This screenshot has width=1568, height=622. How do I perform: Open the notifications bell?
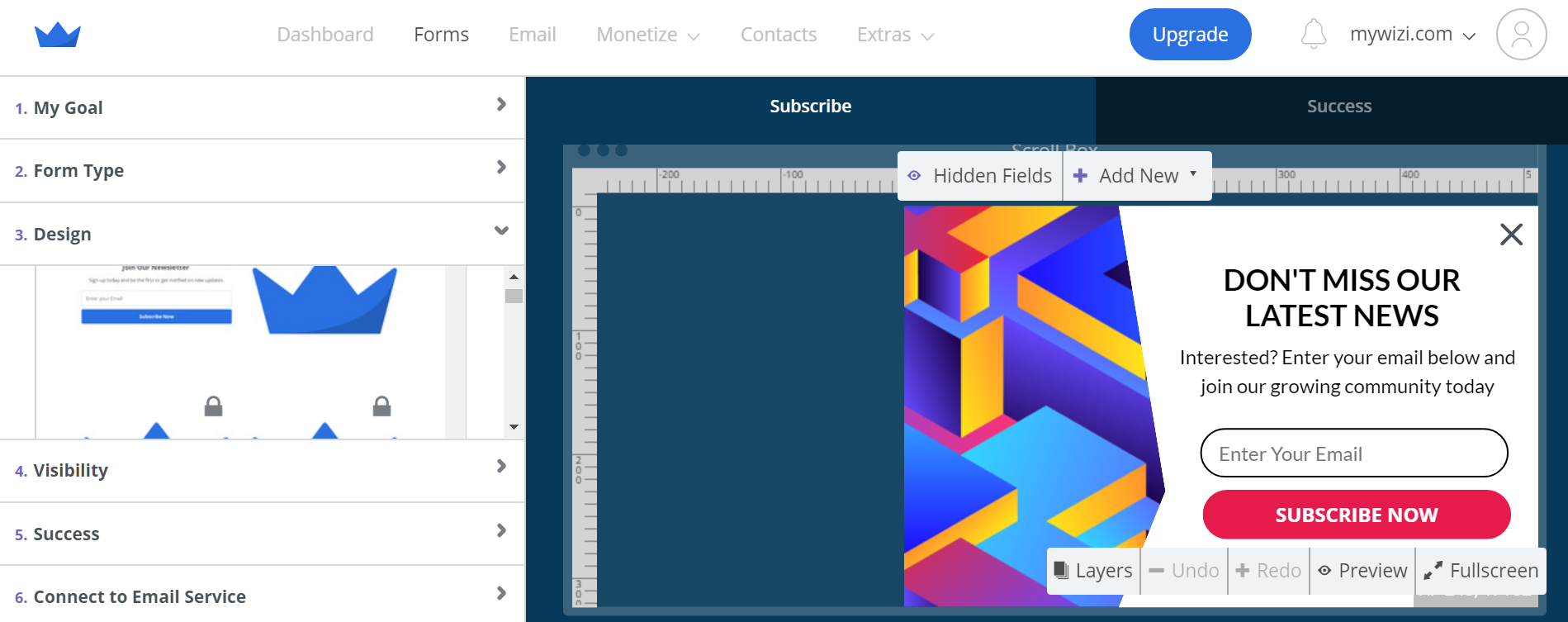pos(1313,34)
